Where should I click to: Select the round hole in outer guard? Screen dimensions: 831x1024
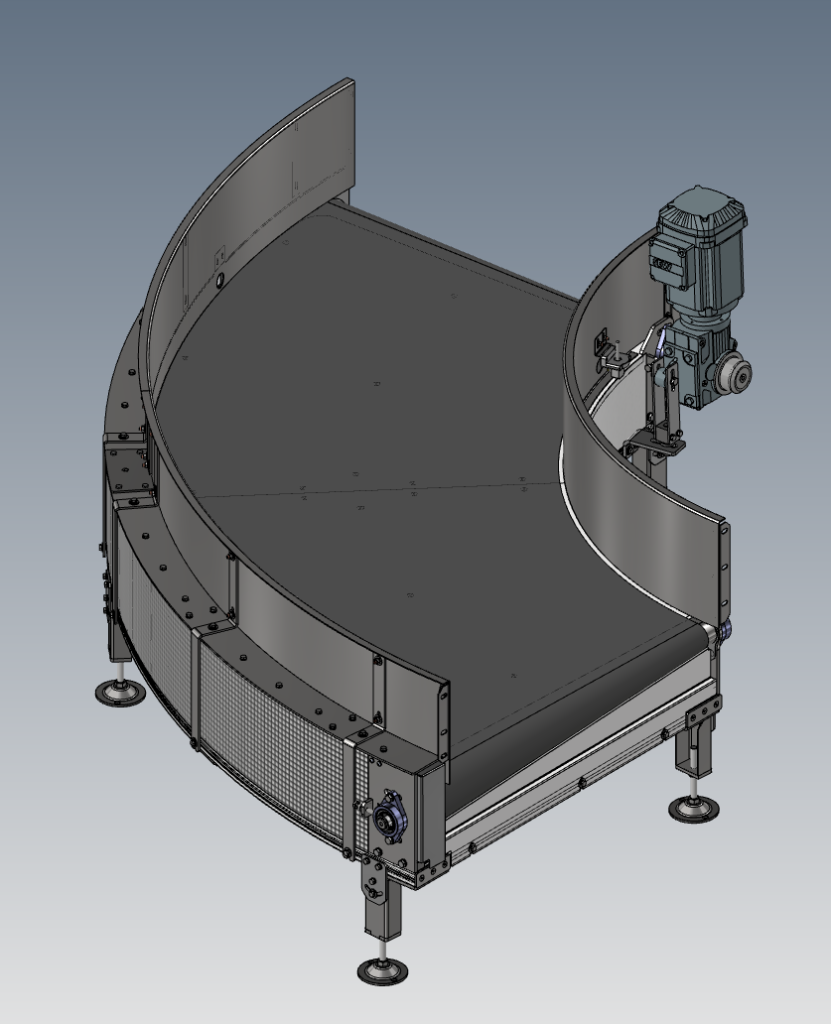(220, 283)
